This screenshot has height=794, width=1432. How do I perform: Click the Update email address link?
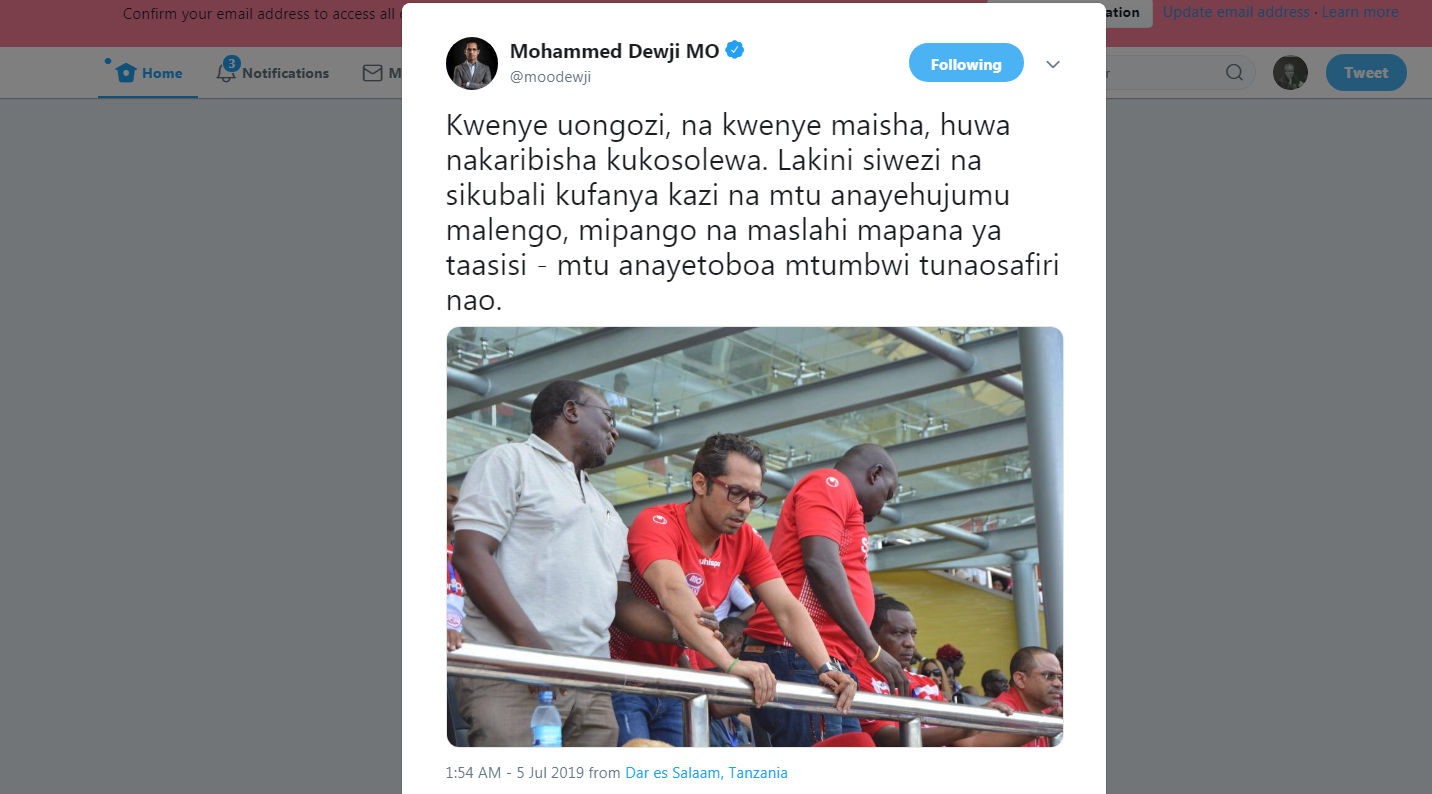point(1236,12)
